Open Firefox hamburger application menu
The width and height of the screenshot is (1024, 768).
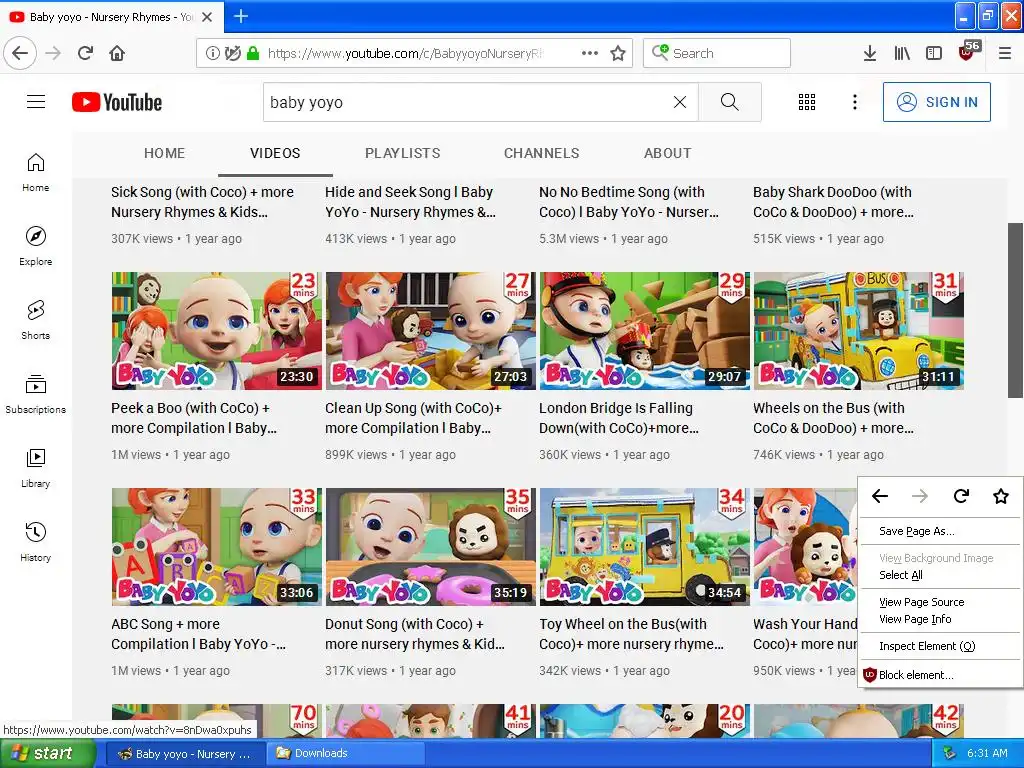(1004, 53)
